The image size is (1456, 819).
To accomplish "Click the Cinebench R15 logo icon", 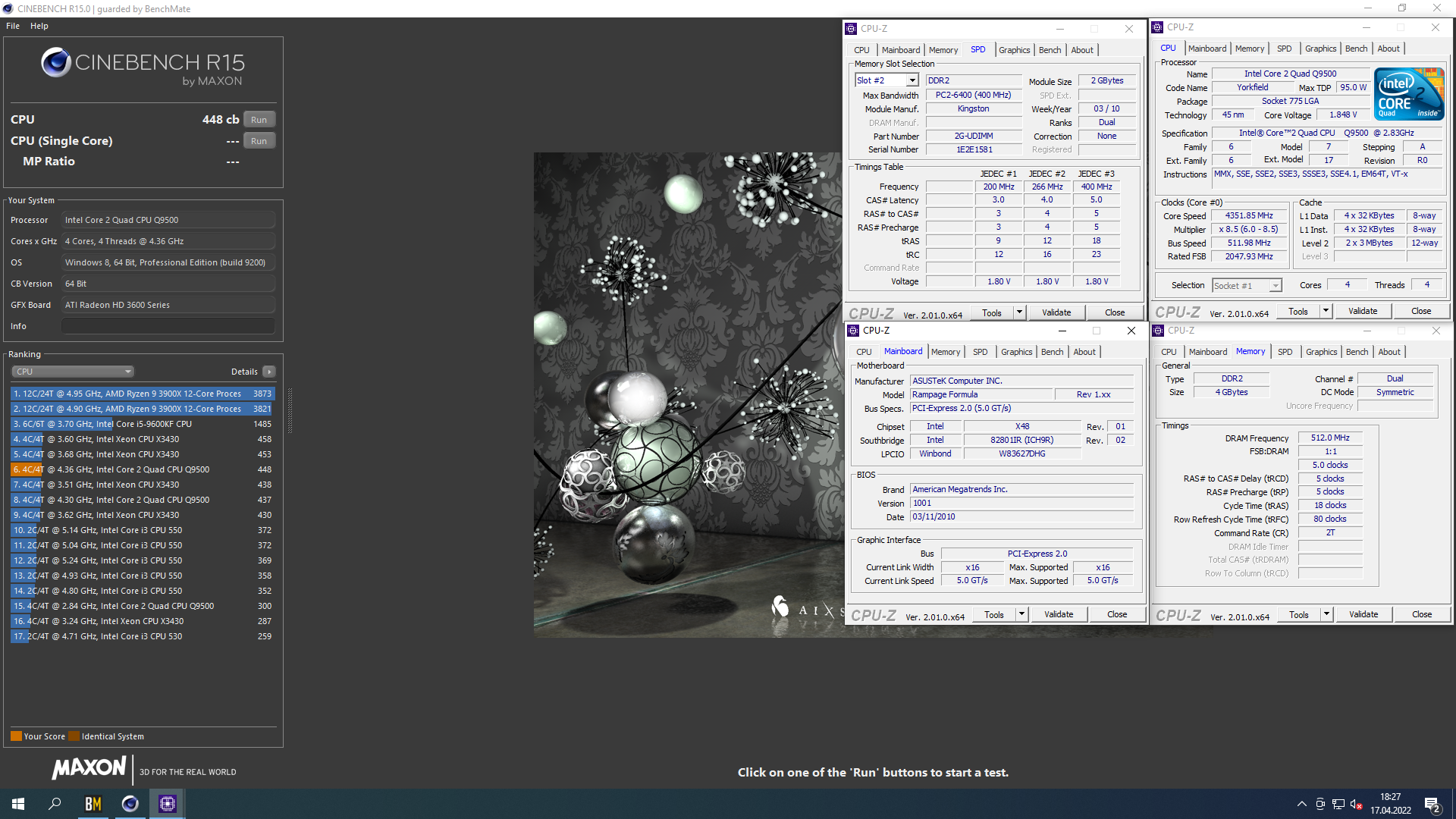I will point(56,62).
